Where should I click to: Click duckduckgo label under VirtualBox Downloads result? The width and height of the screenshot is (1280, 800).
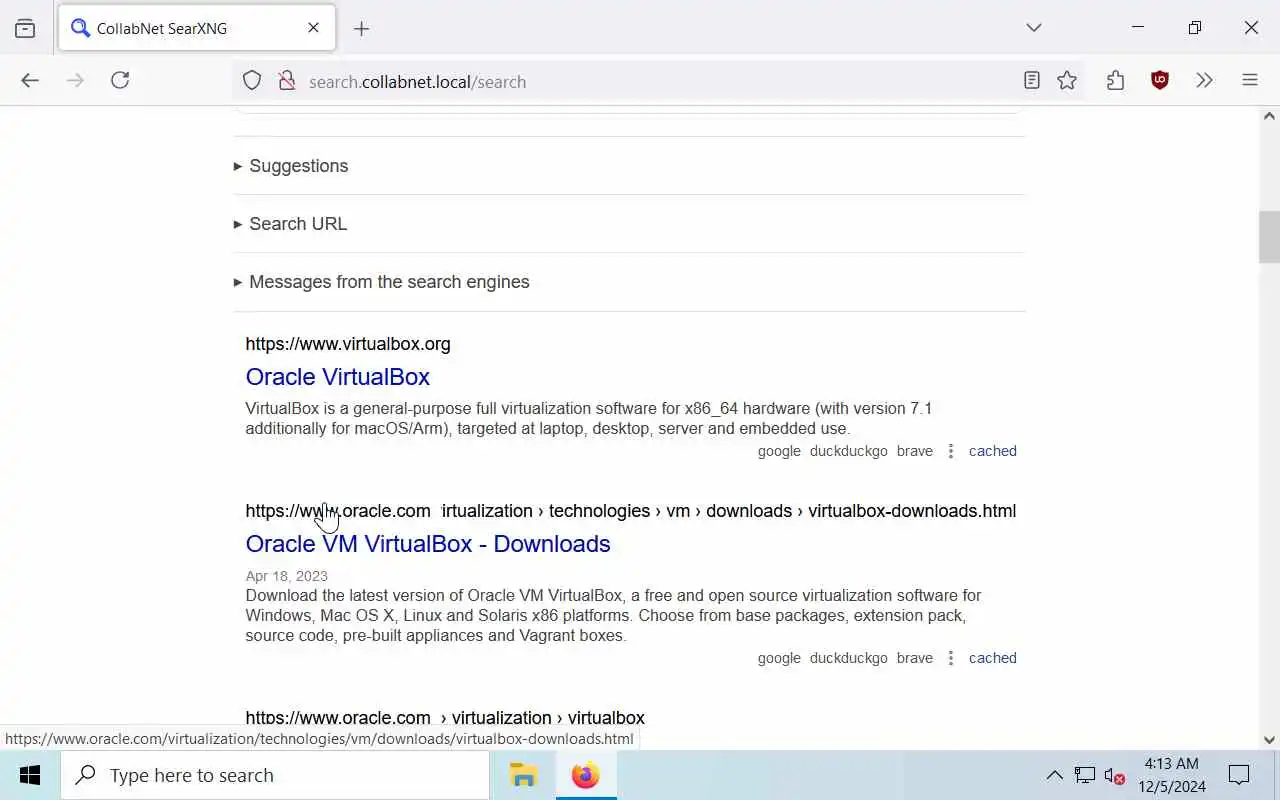pos(849,658)
